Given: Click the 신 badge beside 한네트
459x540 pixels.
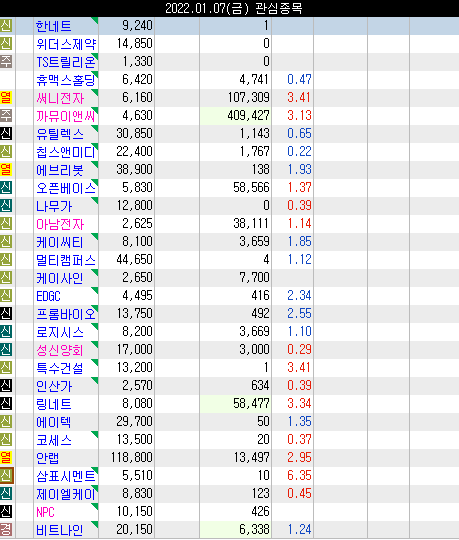Looking at the screenshot, I should pyautogui.click(x=6, y=26).
